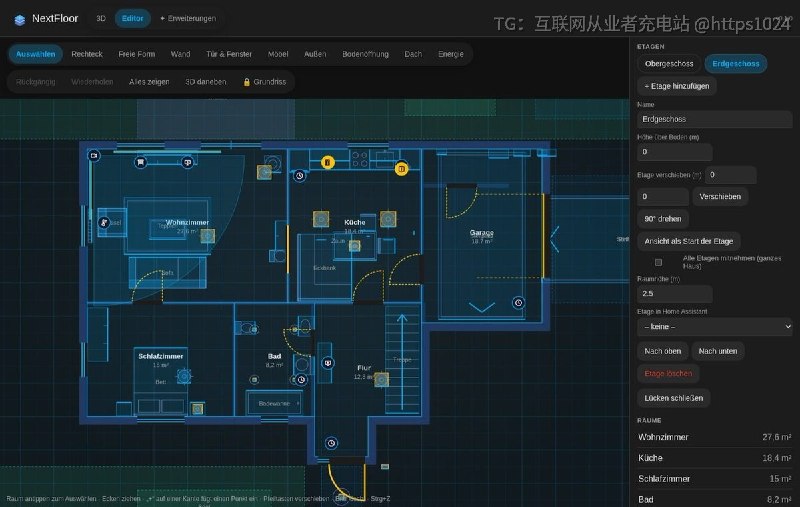Click the clock icon in the Bad
The height and width of the screenshot is (507, 800).
pyautogui.click(x=302, y=379)
